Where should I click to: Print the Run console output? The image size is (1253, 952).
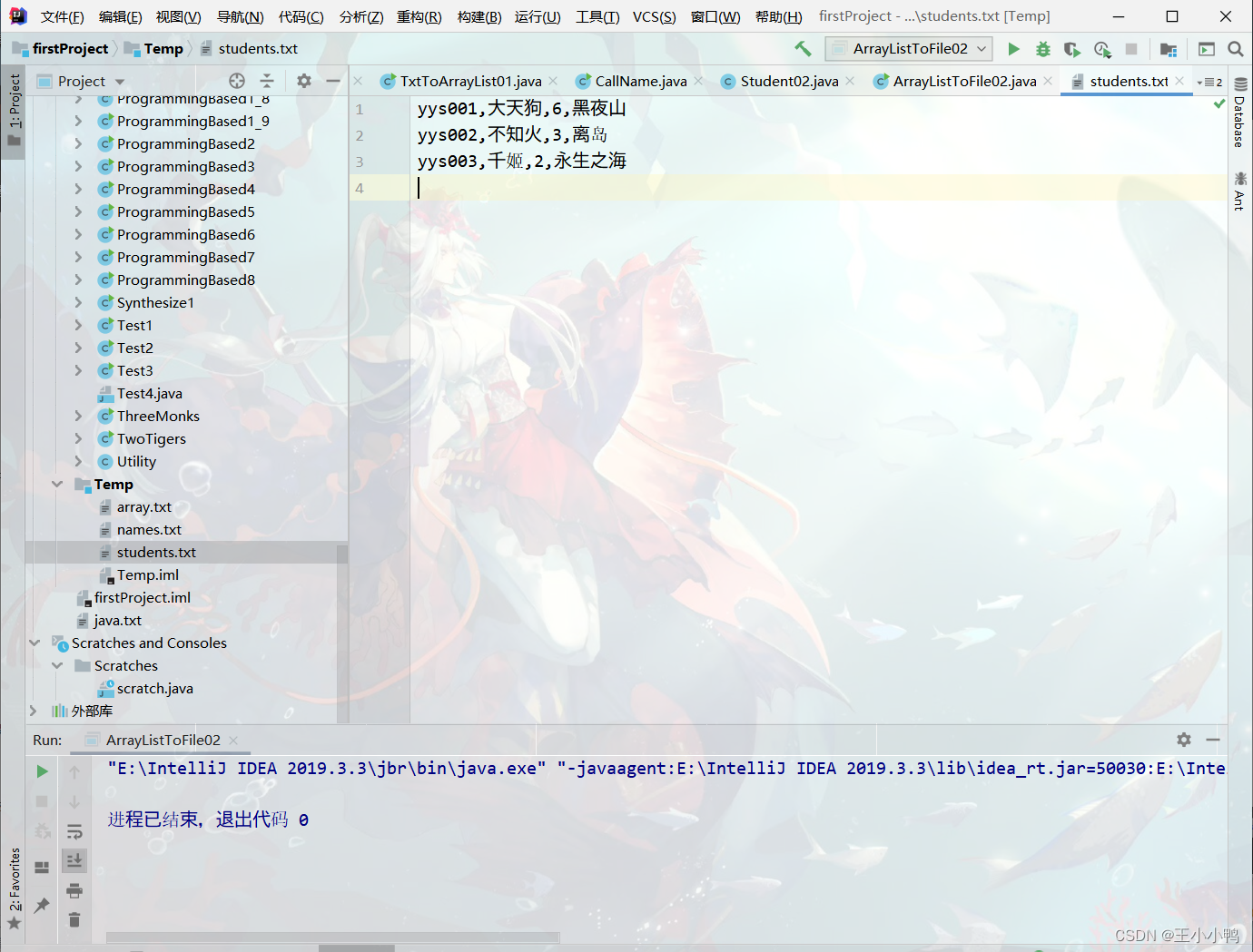(x=74, y=889)
